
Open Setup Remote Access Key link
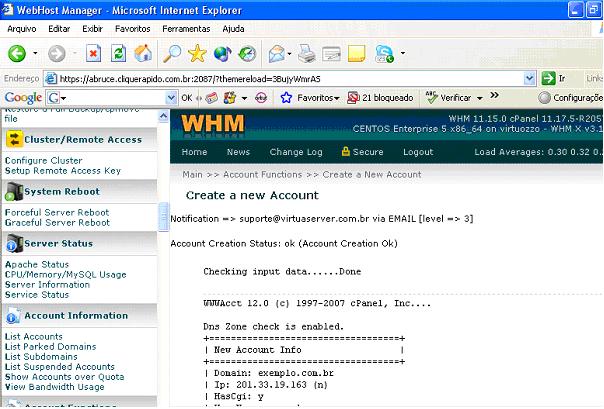click(63, 171)
